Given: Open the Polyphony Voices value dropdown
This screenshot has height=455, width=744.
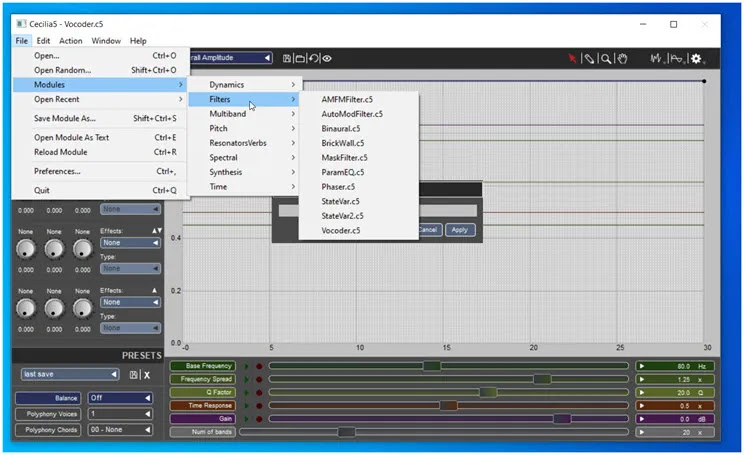Looking at the screenshot, I should [120, 414].
